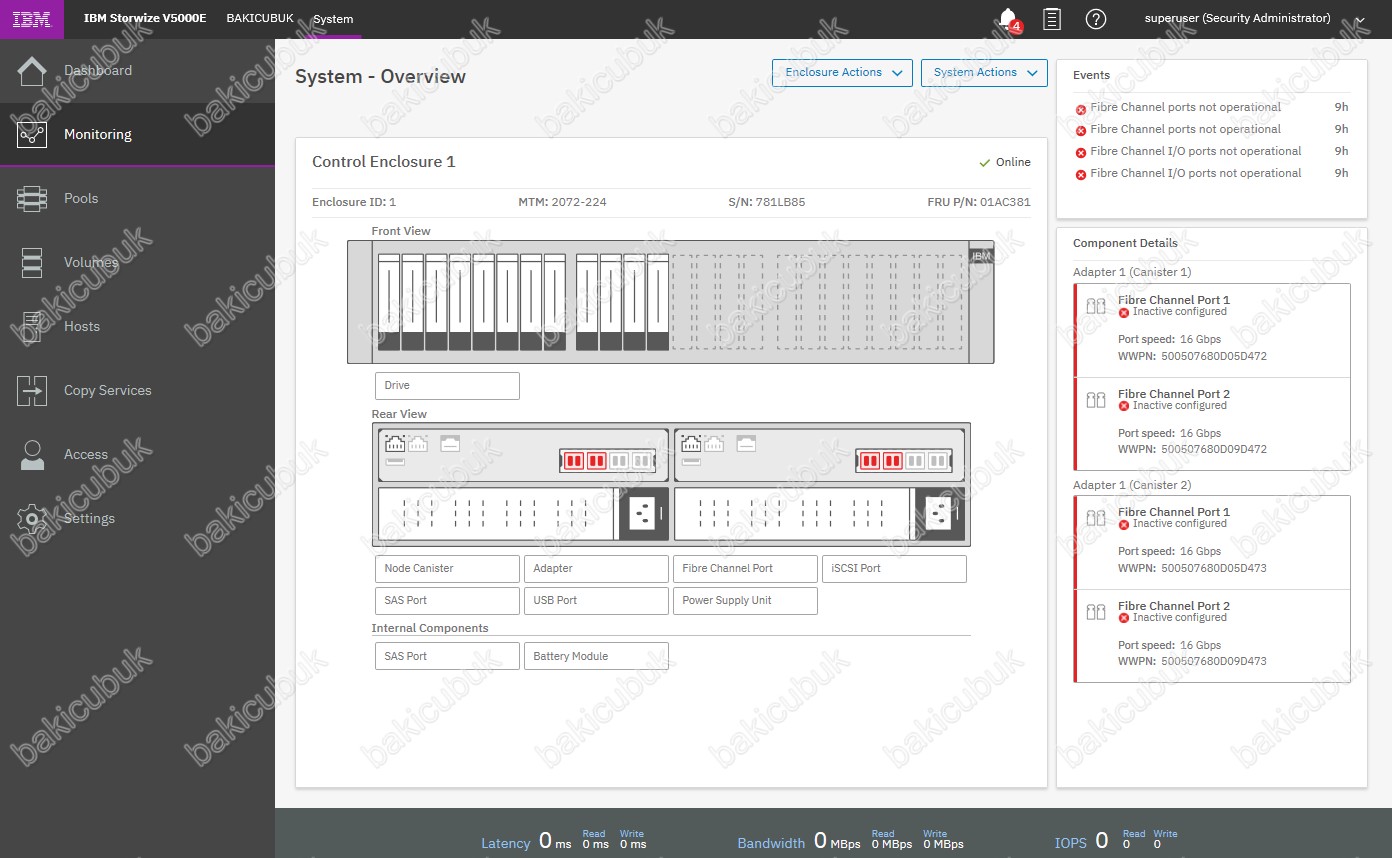Switch to the System tab
Screen dimensions: 1392x858
point(333,19)
